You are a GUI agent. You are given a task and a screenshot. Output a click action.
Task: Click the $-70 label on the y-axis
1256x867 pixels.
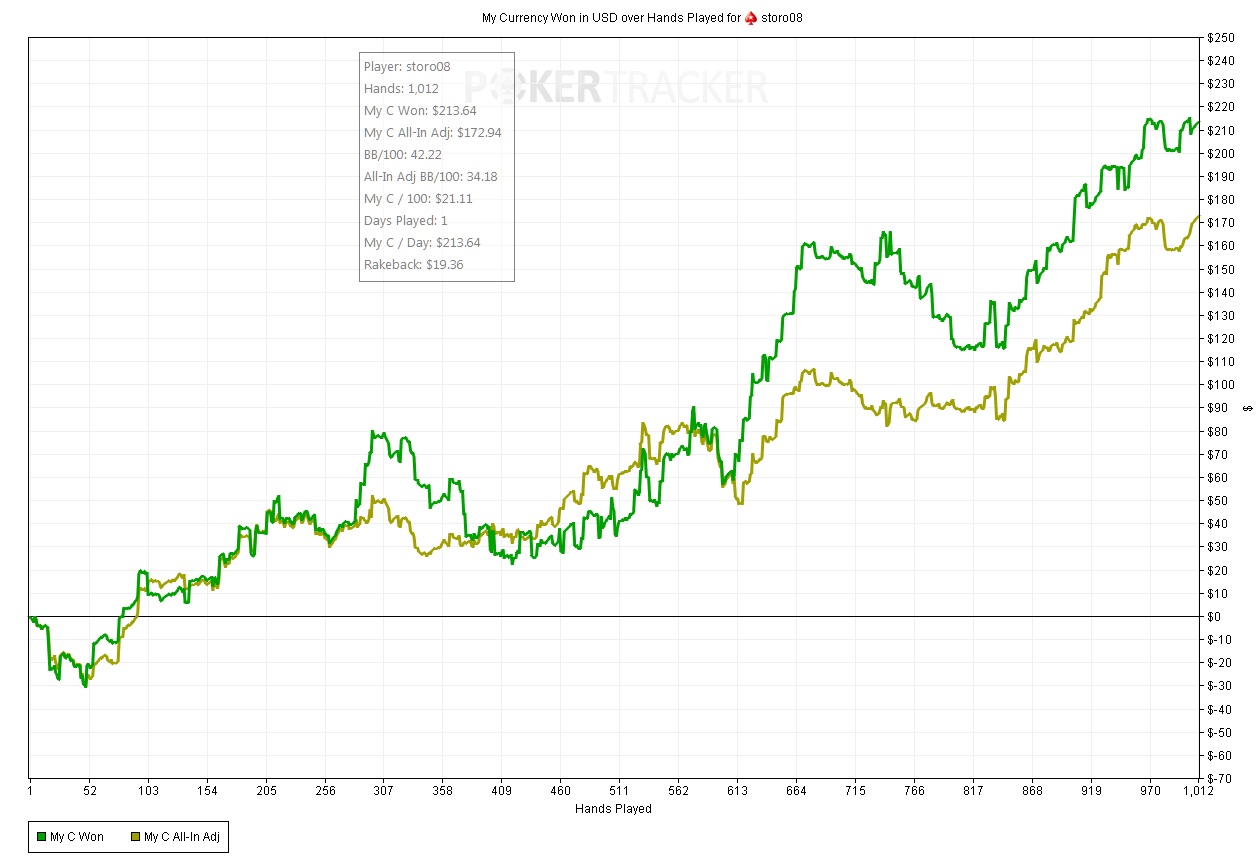click(1221, 778)
